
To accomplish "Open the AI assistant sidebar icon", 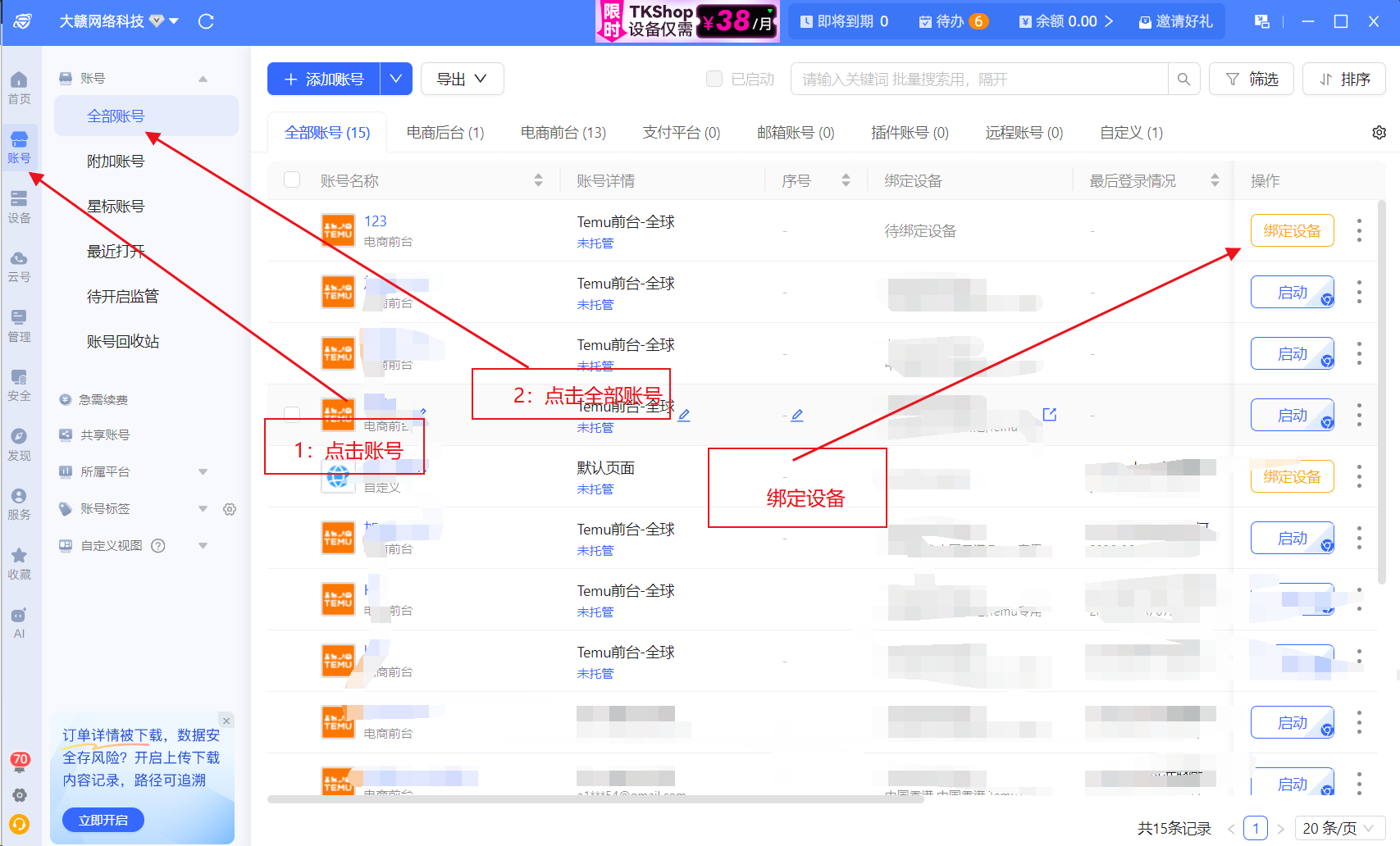I will [x=19, y=623].
